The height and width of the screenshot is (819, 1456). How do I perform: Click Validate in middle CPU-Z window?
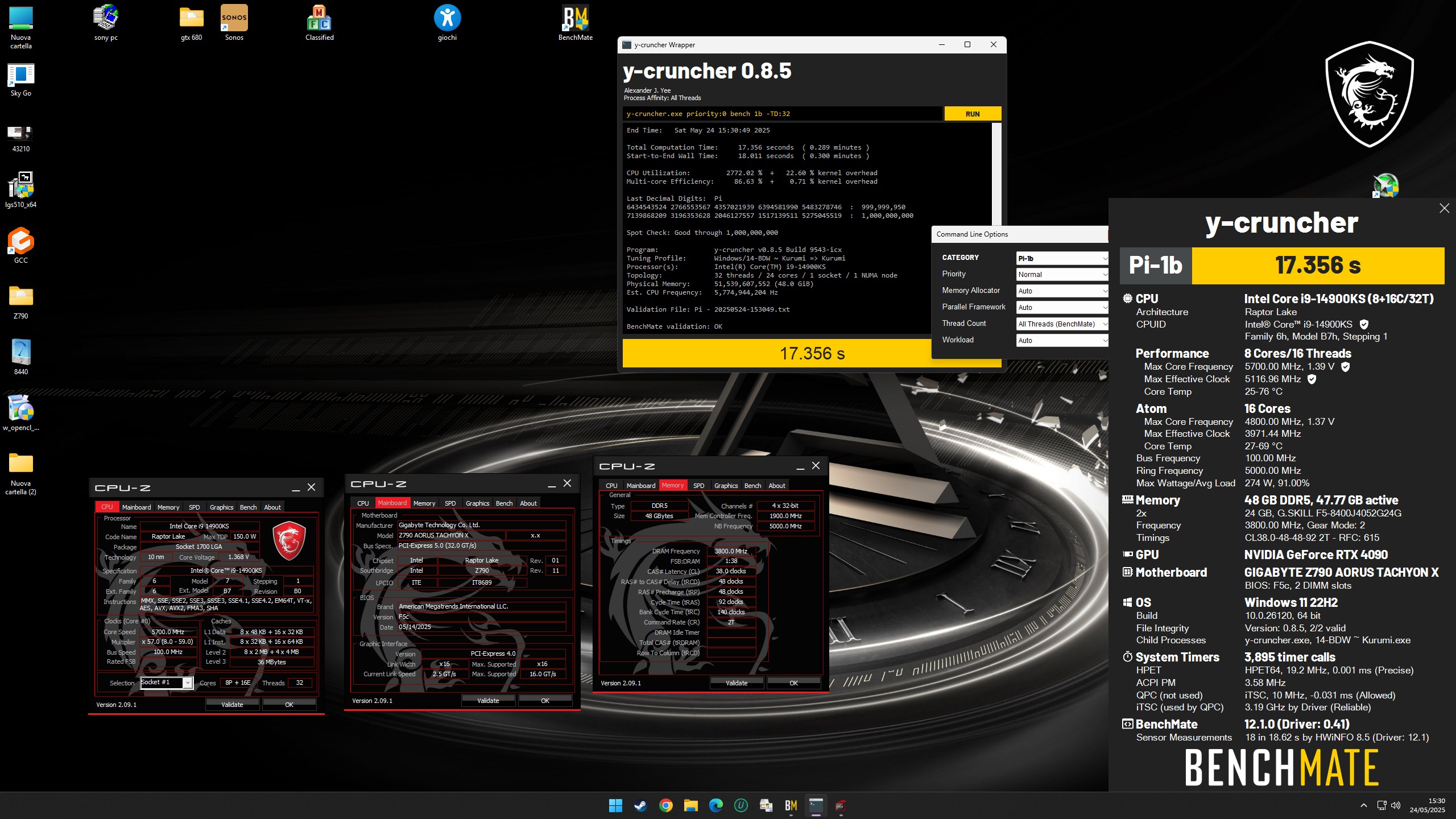click(488, 701)
